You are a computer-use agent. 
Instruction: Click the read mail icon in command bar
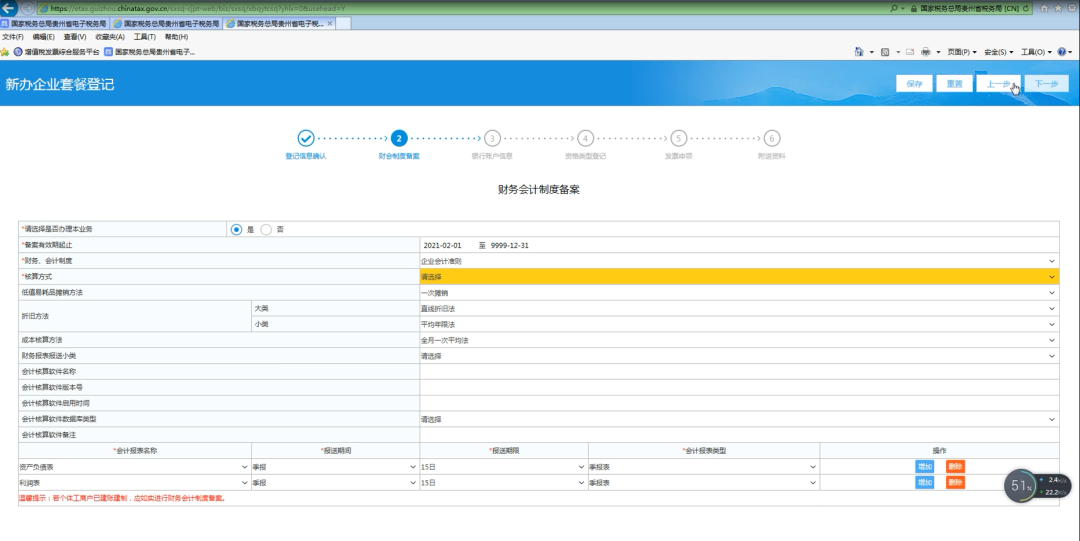[910, 52]
